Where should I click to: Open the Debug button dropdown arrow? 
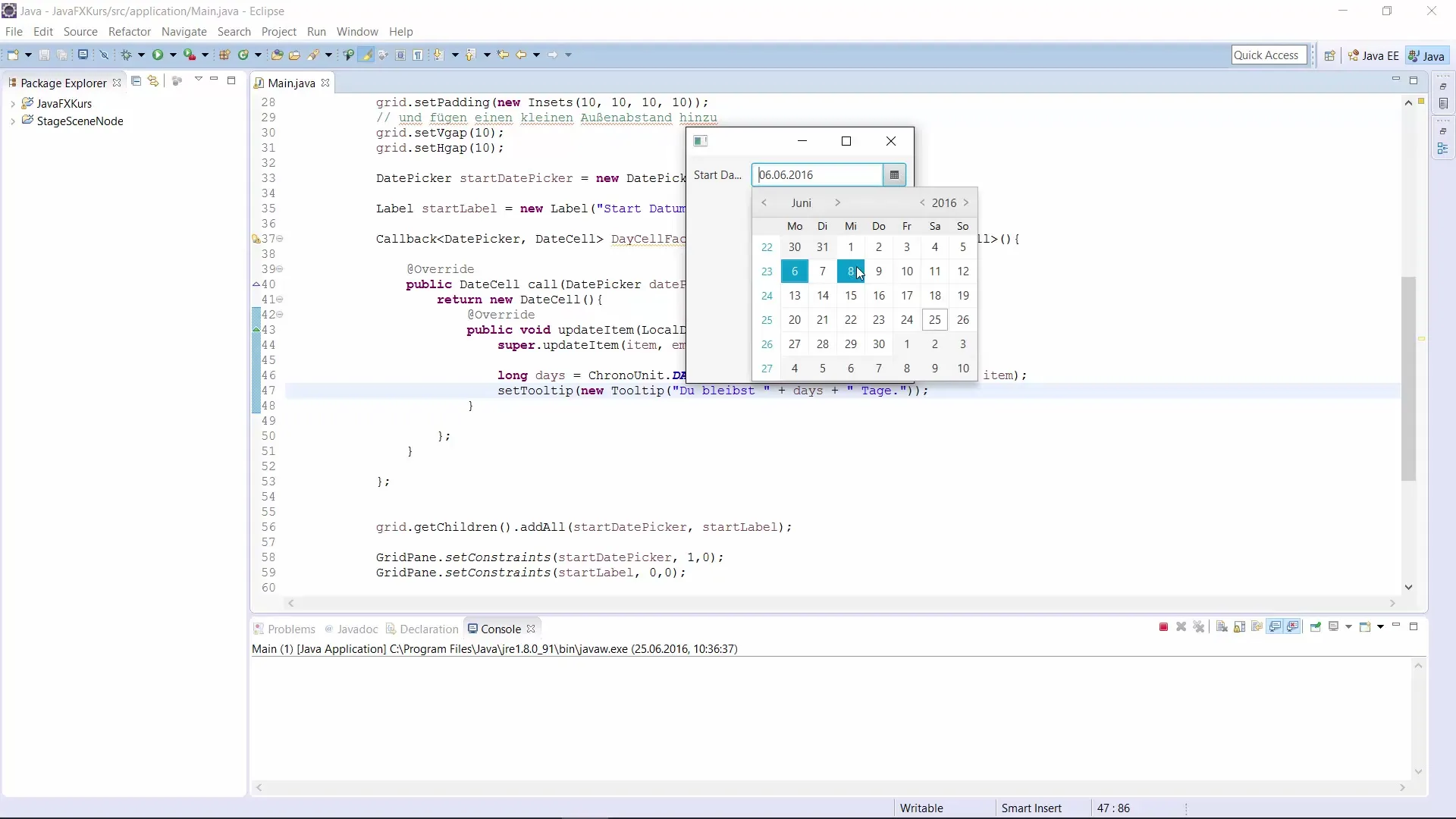coord(141,55)
